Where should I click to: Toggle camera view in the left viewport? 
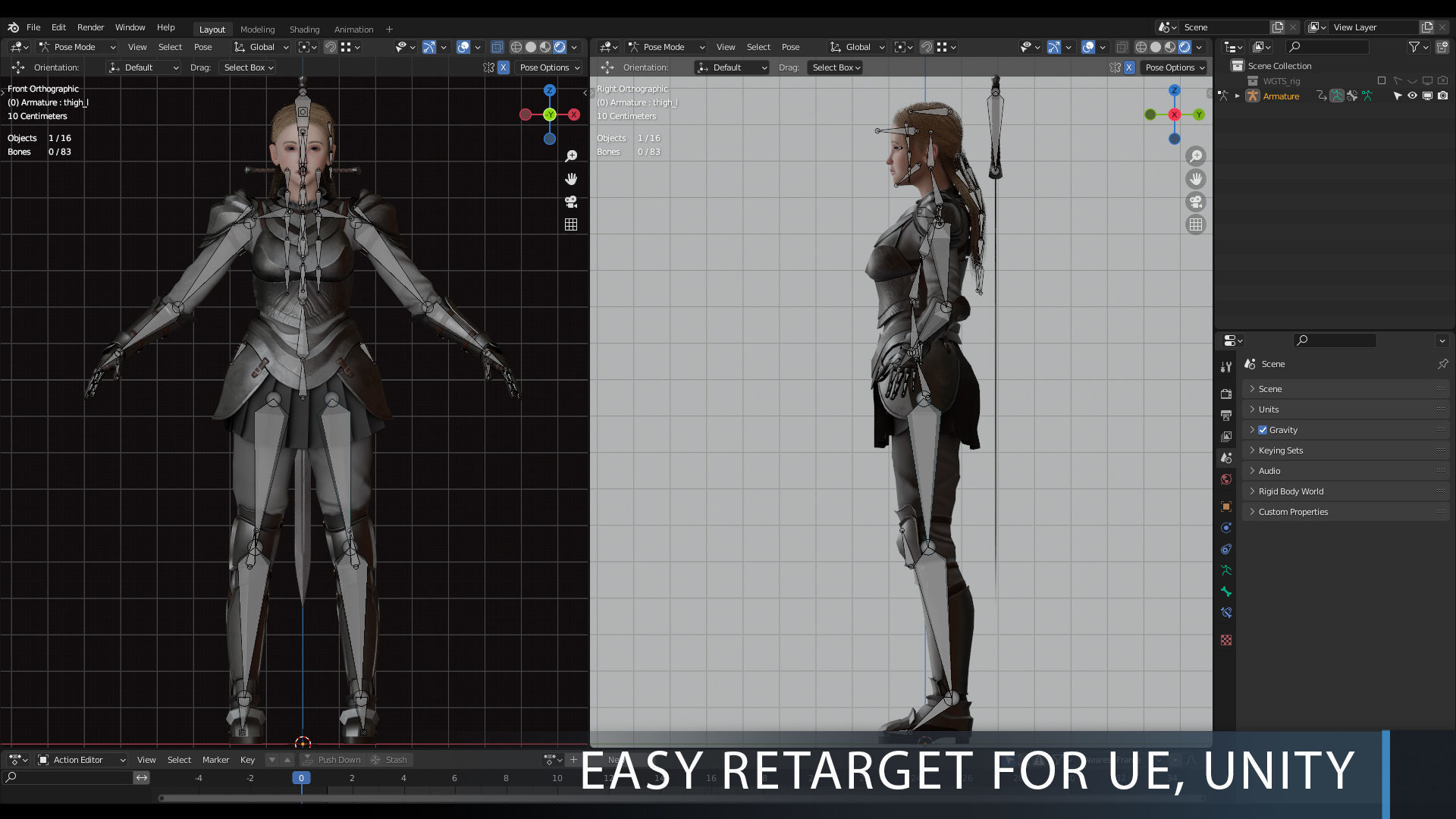571,202
